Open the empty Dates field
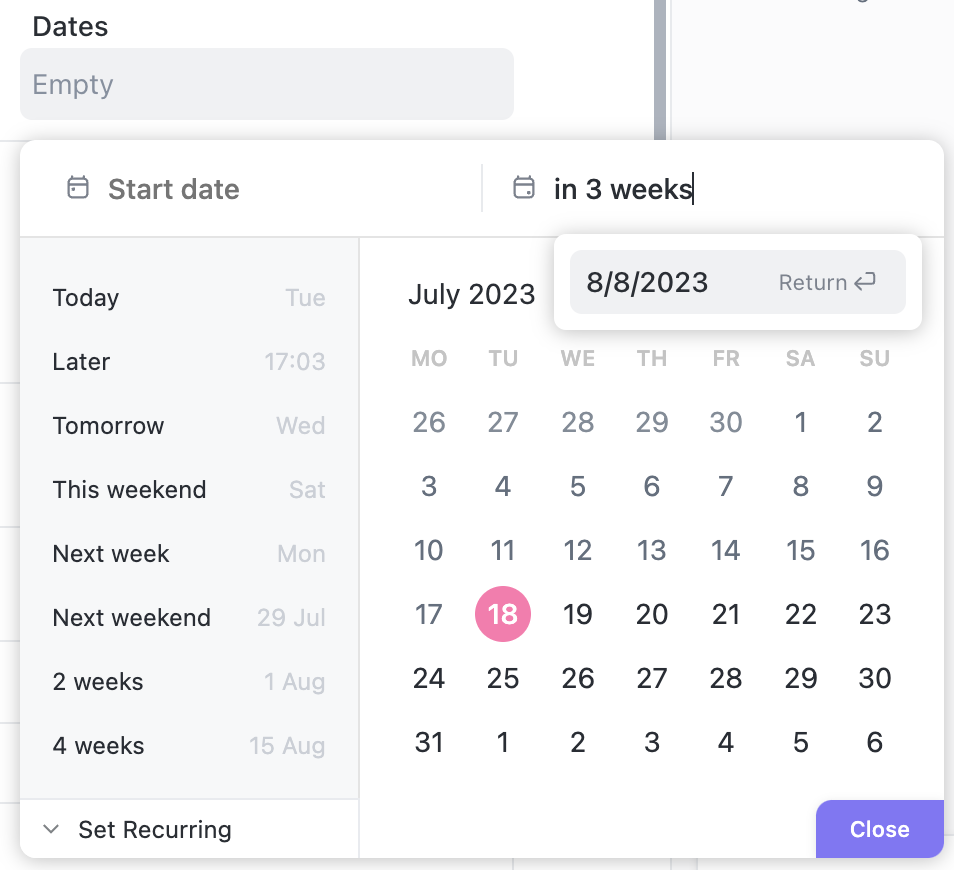Screen dimensions: 954x870 [x=266, y=84]
